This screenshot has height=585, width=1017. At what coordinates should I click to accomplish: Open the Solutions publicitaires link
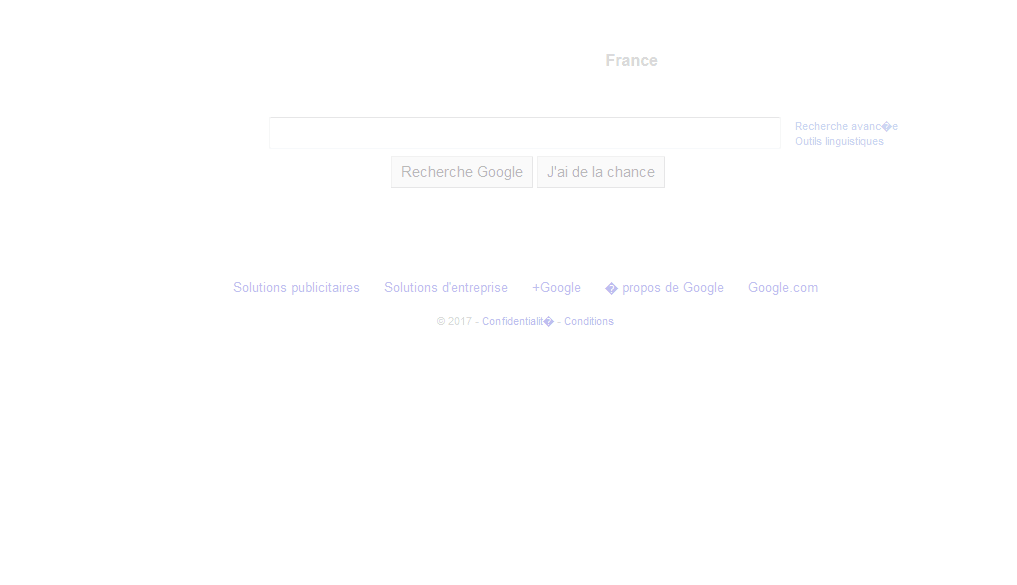click(296, 287)
